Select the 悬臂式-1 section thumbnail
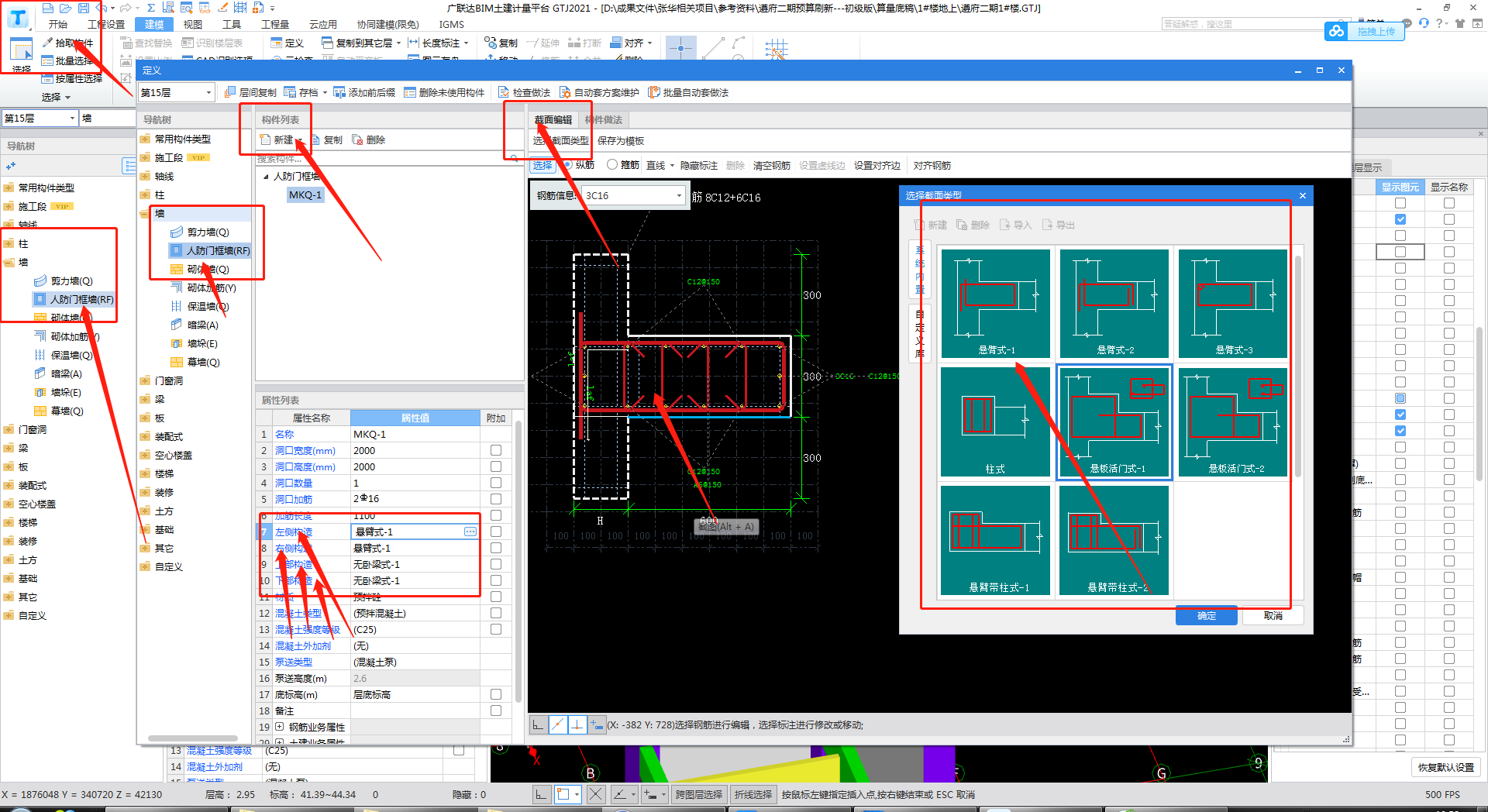Viewport: 1488px width, 812px height. pos(996,304)
